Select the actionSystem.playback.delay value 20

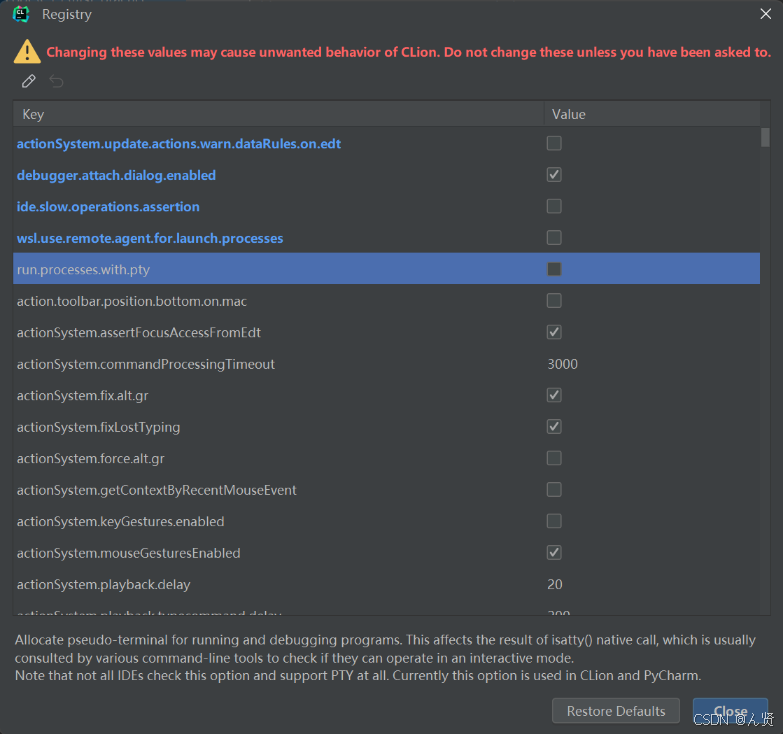(x=555, y=584)
